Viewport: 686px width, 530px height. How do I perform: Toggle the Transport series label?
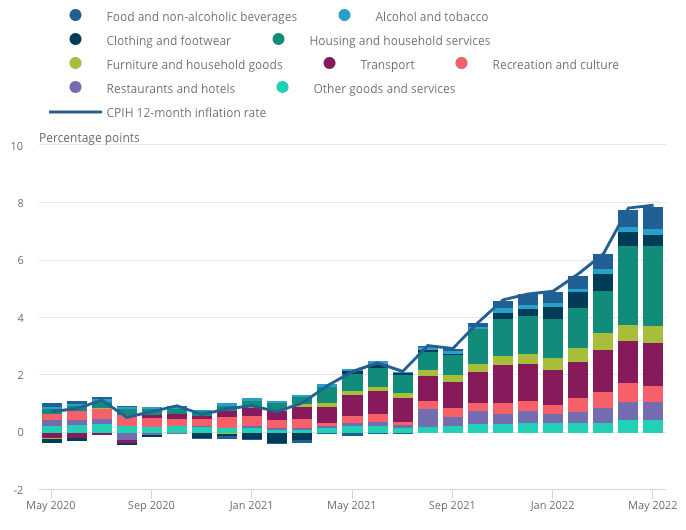tap(387, 65)
